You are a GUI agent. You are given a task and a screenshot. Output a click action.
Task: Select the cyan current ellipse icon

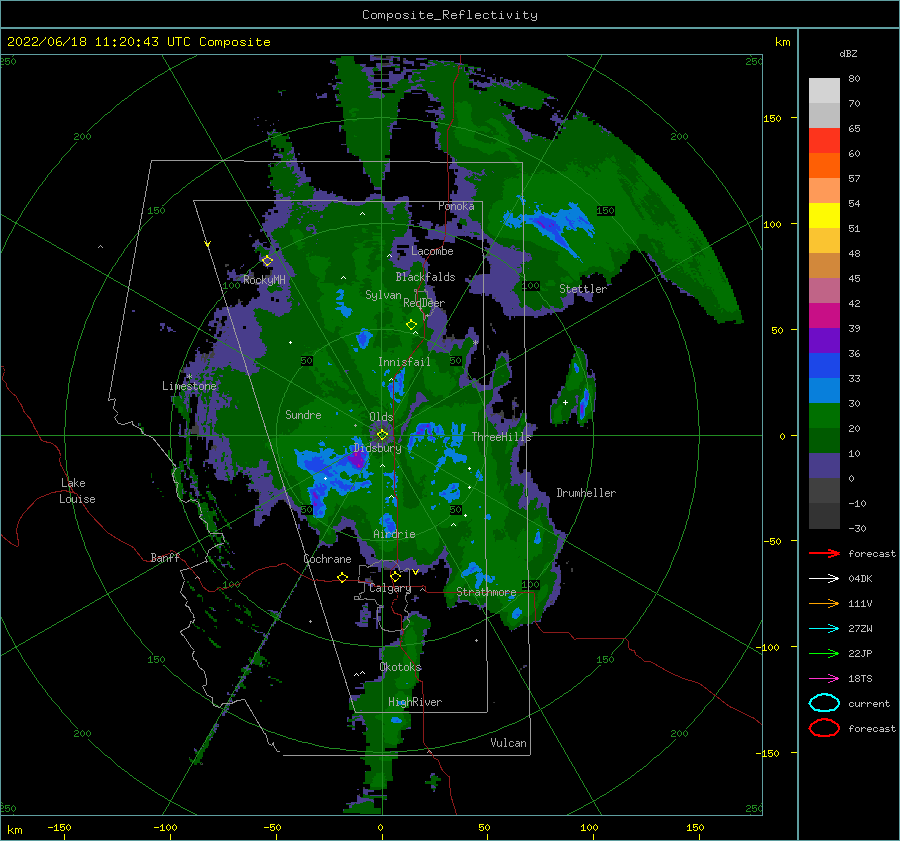pyautogui.click(x=824, y=703)
